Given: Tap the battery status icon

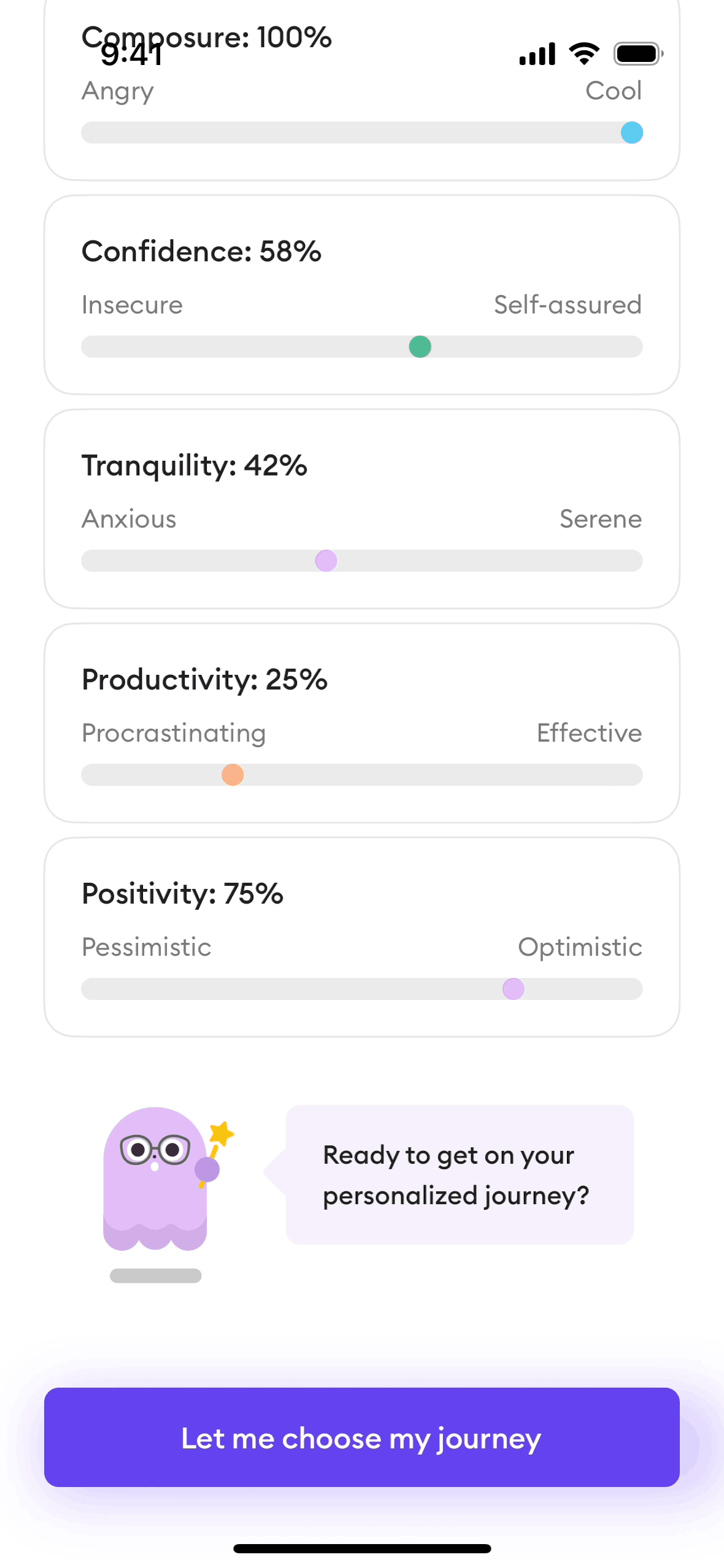Looking at the screenshot, I should (x=638, y=54).
